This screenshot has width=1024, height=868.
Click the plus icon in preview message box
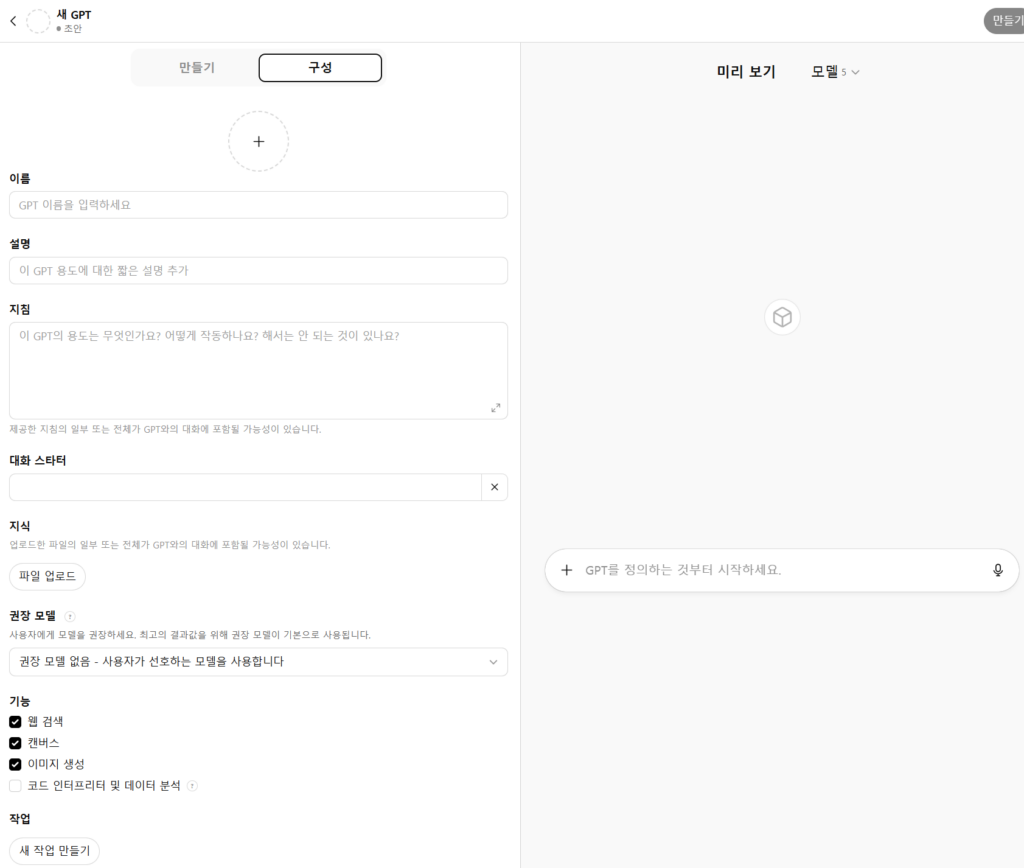coord(567,570)
